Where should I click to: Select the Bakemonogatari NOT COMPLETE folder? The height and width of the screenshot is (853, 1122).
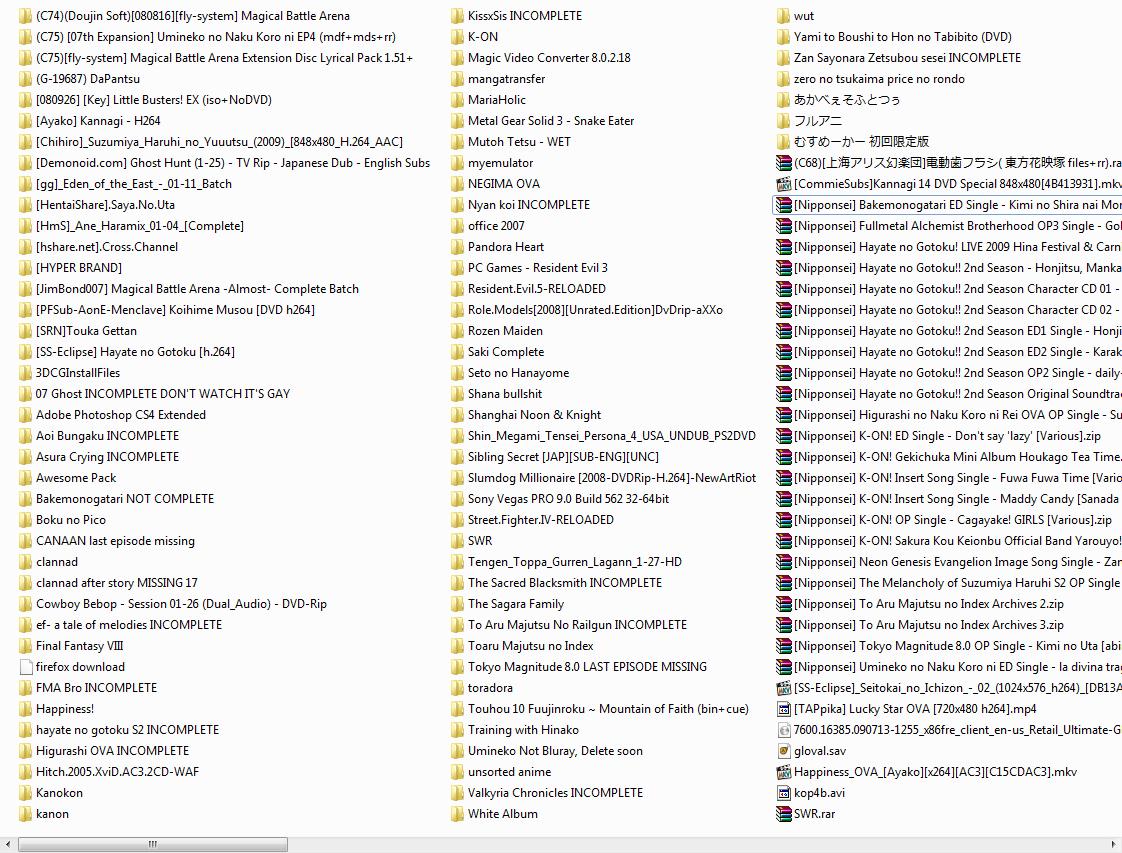(125, 499)
